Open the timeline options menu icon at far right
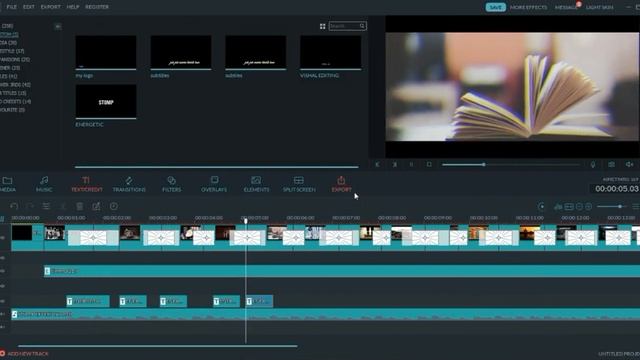Viewport: 640px width, 360px height. point(636,207)
